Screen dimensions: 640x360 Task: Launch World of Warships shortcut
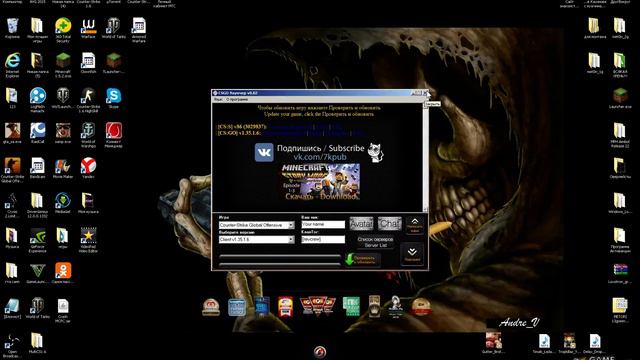88,135
